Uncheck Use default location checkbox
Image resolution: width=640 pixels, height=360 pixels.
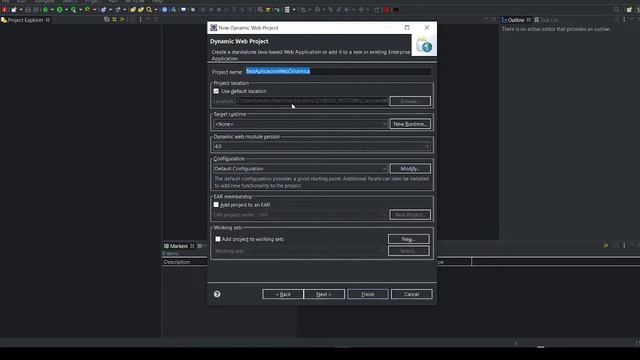tap(216, 91)
